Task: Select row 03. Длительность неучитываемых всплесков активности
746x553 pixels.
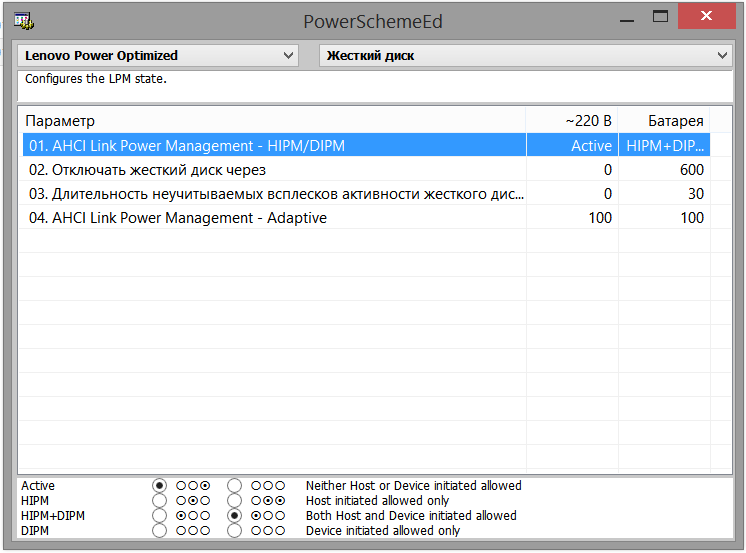Action: (x=366, y=194)
